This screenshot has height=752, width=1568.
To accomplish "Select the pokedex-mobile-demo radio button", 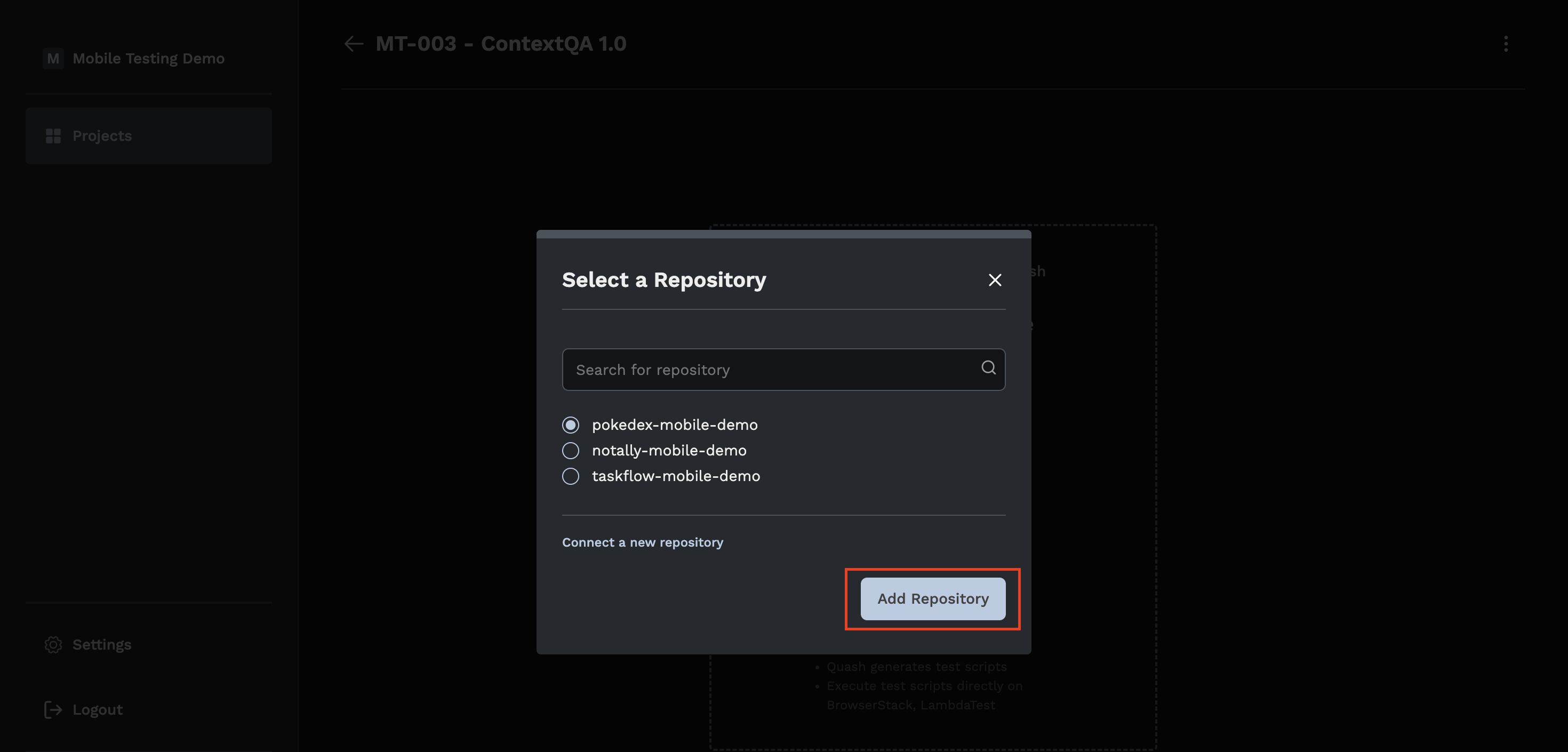I will pyautogui.click(x=570, y=425).
